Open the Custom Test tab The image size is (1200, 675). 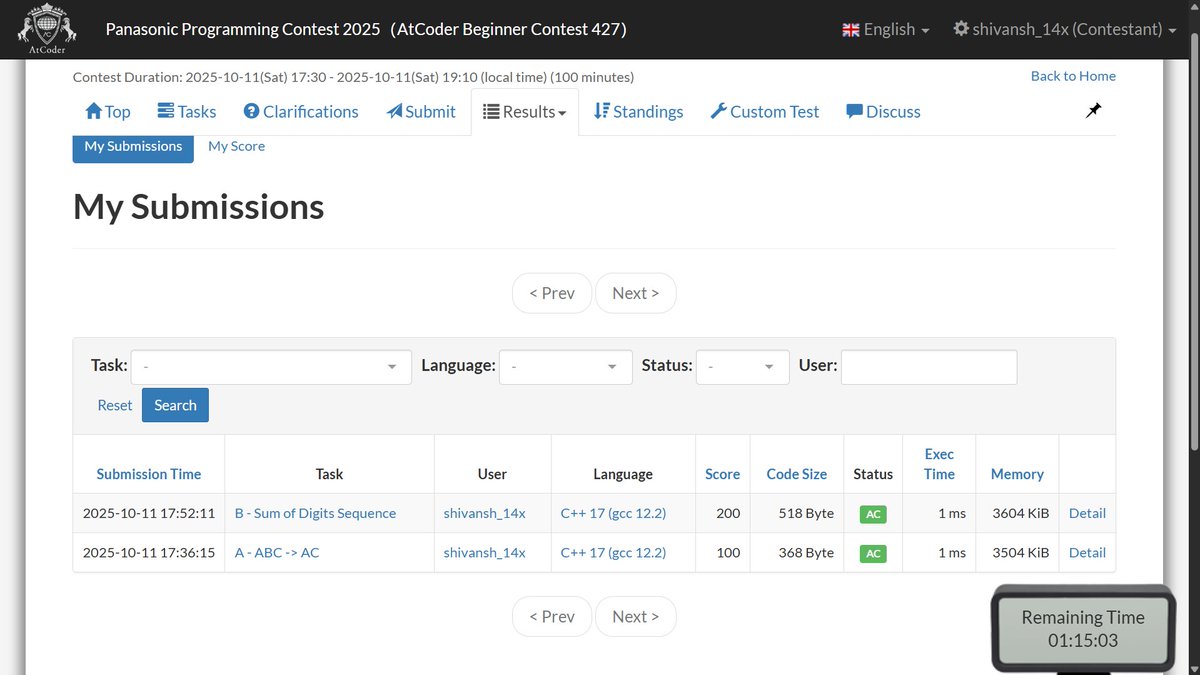tap(765, 112)
